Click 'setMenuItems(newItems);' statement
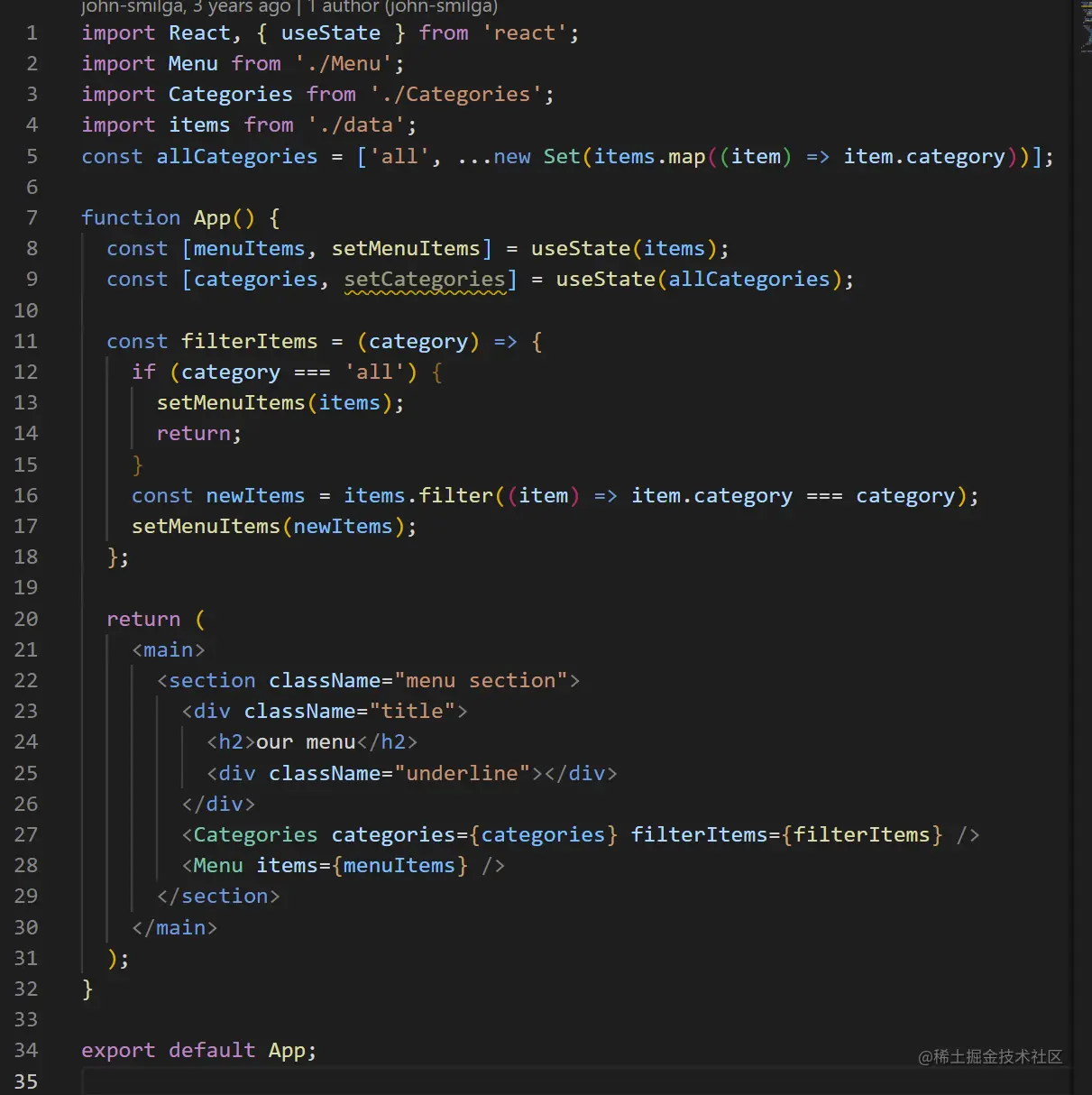Screen dimensions: 1092x1095 pyautogui.click(x=274, y=527)
